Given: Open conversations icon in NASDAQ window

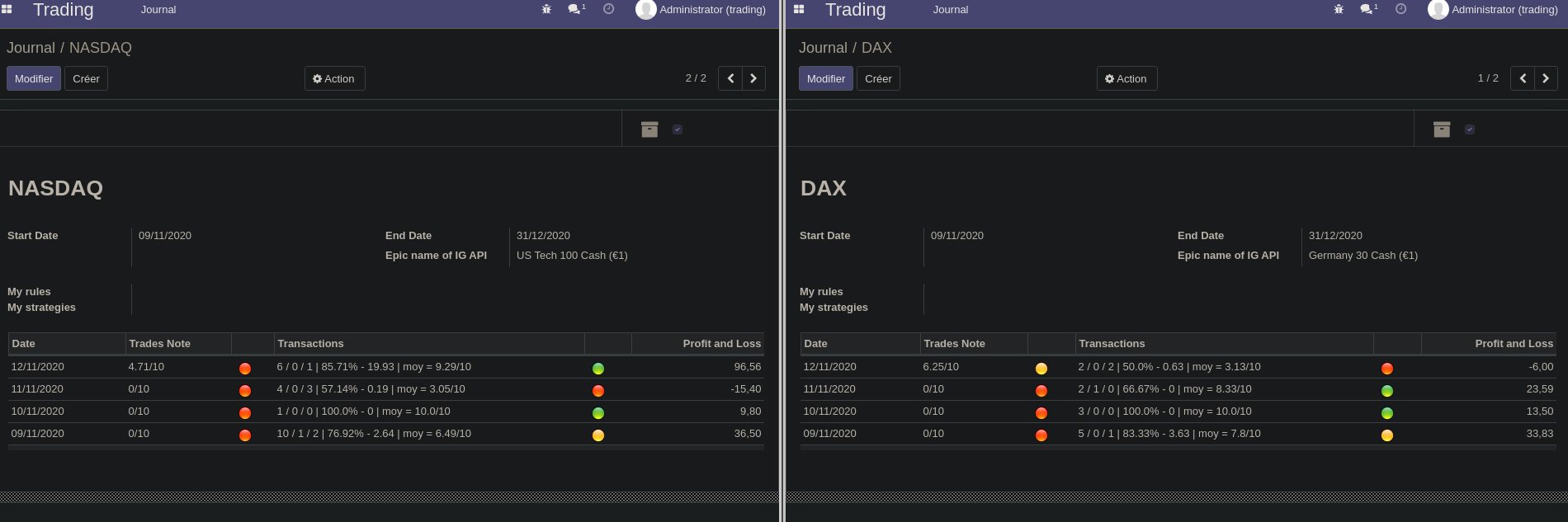Looking at the screenshot, I should click(576, 9).
